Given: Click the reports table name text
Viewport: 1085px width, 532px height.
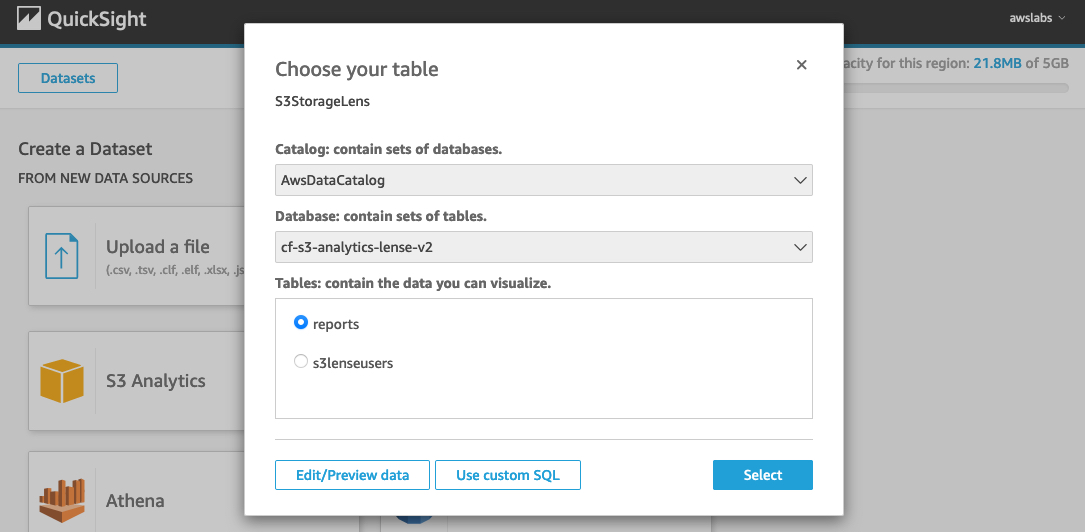Looking at the screenshot, I should point(336,324).
